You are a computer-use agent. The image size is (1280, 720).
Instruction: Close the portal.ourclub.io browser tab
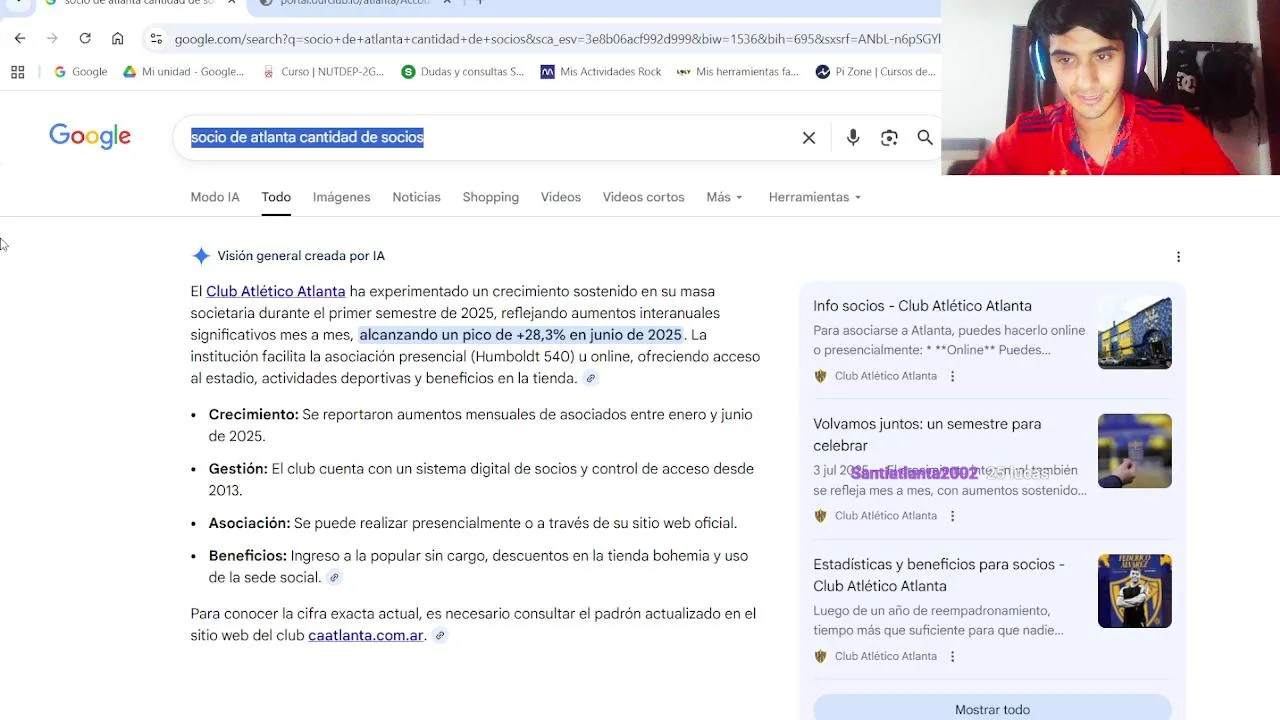click(x=447, y=3)
